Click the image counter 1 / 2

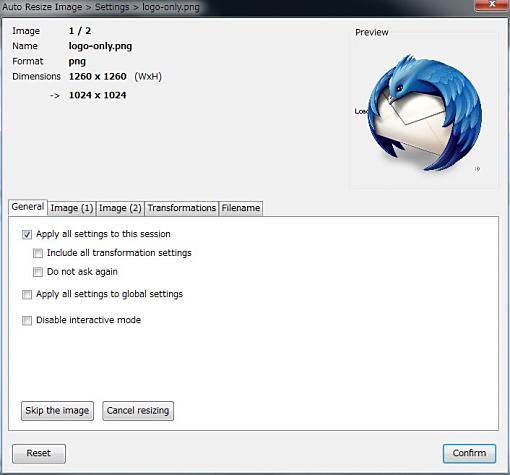click(x=80, y=31)
